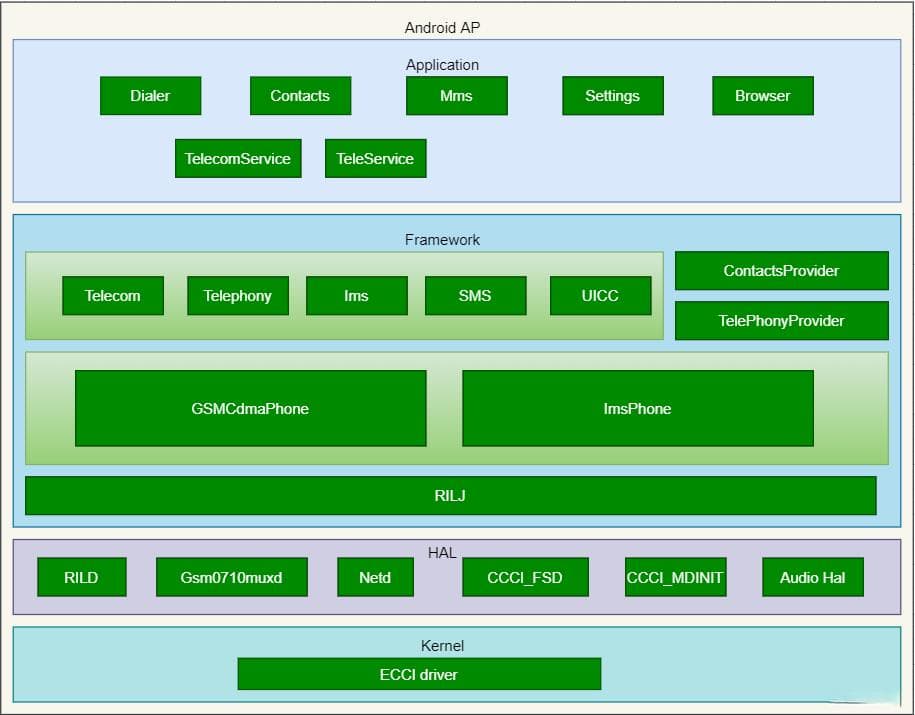Select the TelecomService block
The height and width of the screenshot is (715, 915).
pos(238,158)
